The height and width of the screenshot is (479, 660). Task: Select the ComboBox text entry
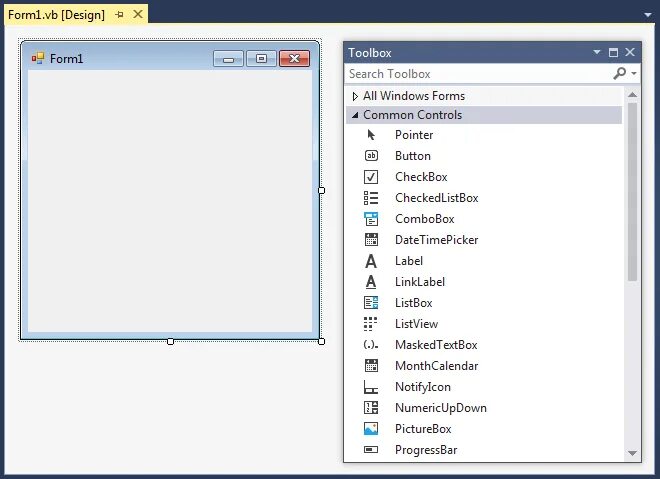(424, 219)
